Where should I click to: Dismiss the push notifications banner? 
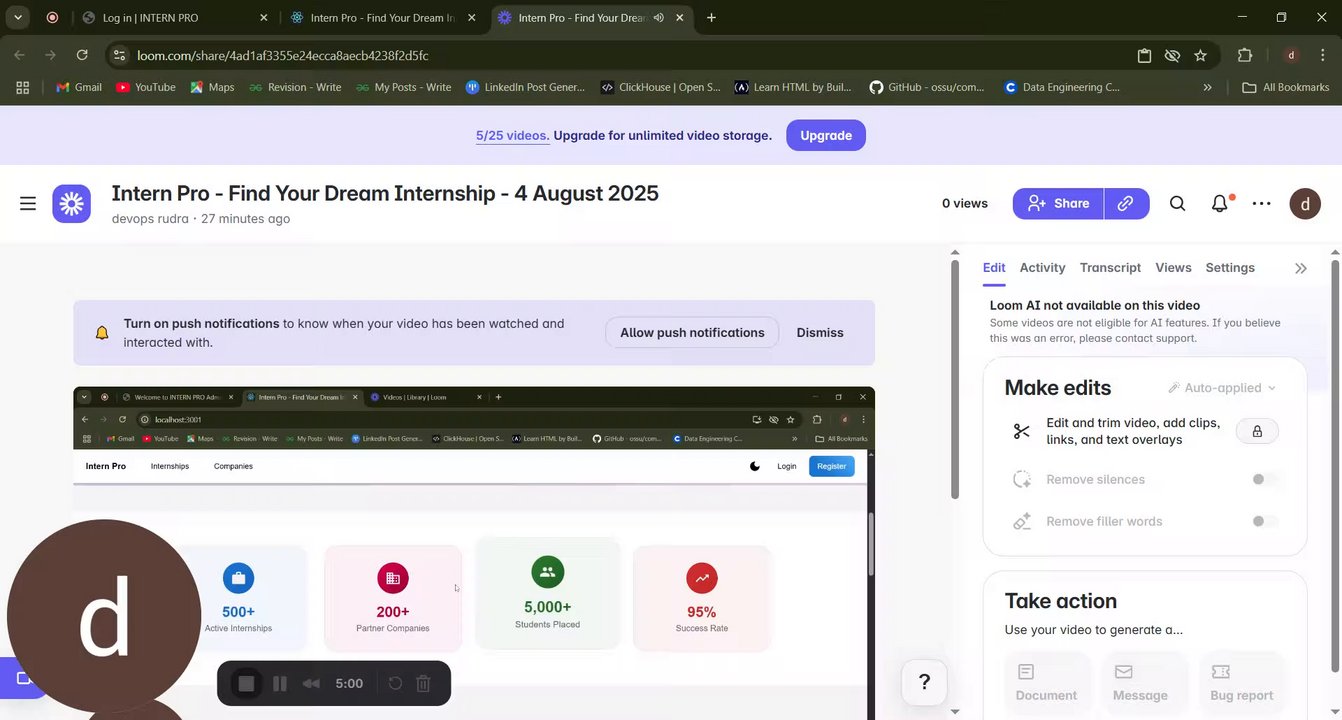pyautogui.click(x=820, y=333)
